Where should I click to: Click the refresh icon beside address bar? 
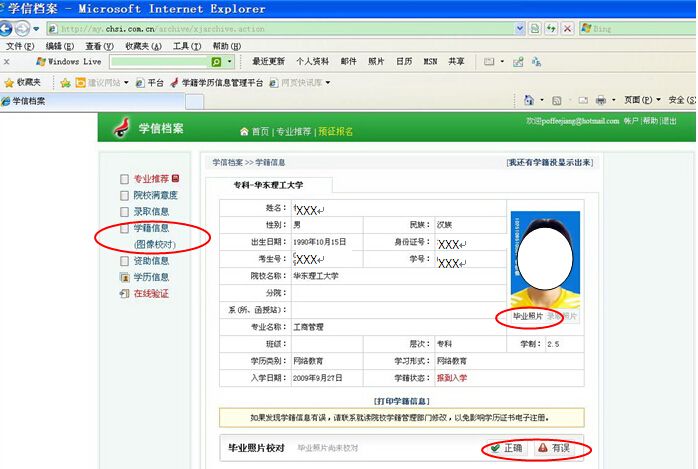pyautogui.click(x=550, y=29)
